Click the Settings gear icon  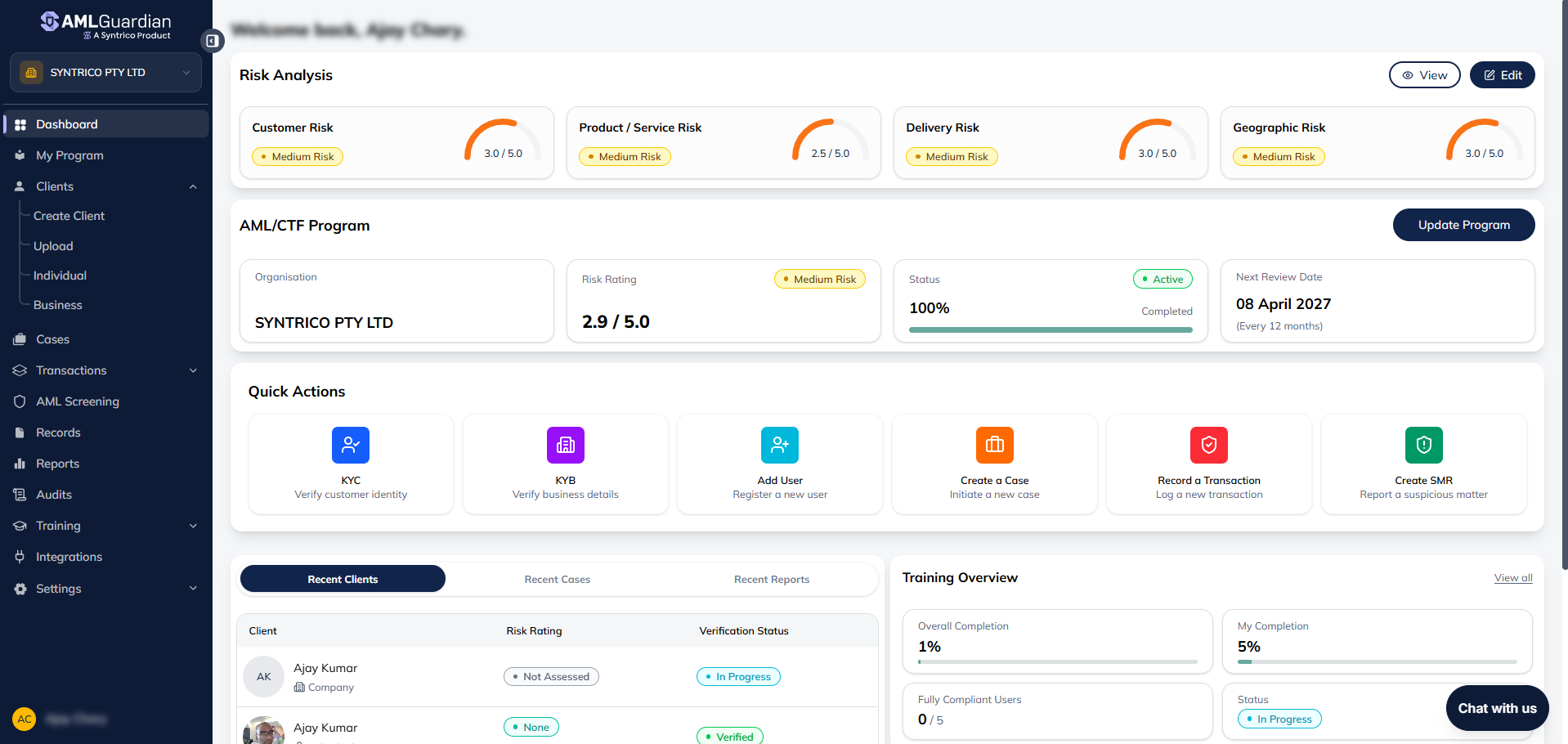tap(20, 589)
